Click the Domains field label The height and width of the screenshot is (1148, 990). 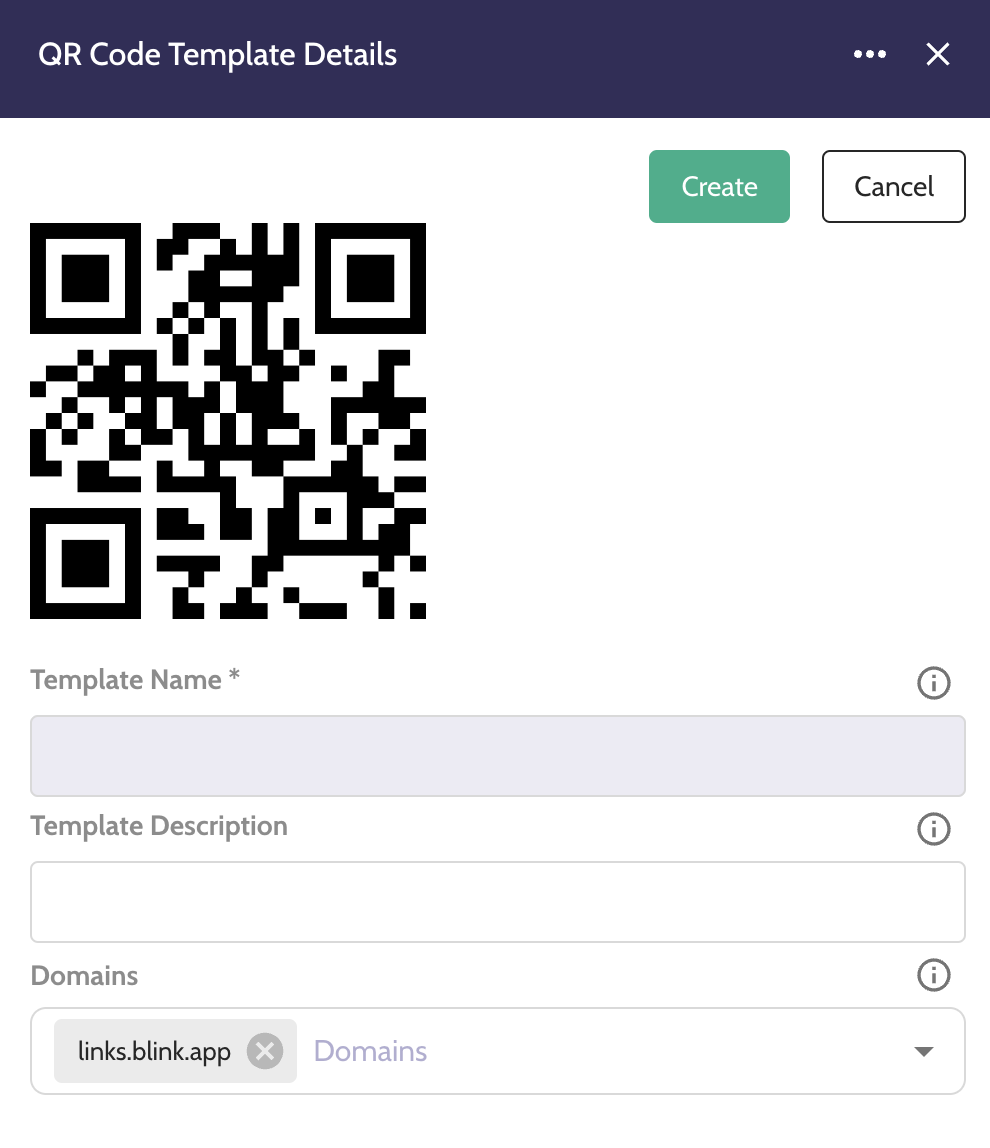[84, 976]
